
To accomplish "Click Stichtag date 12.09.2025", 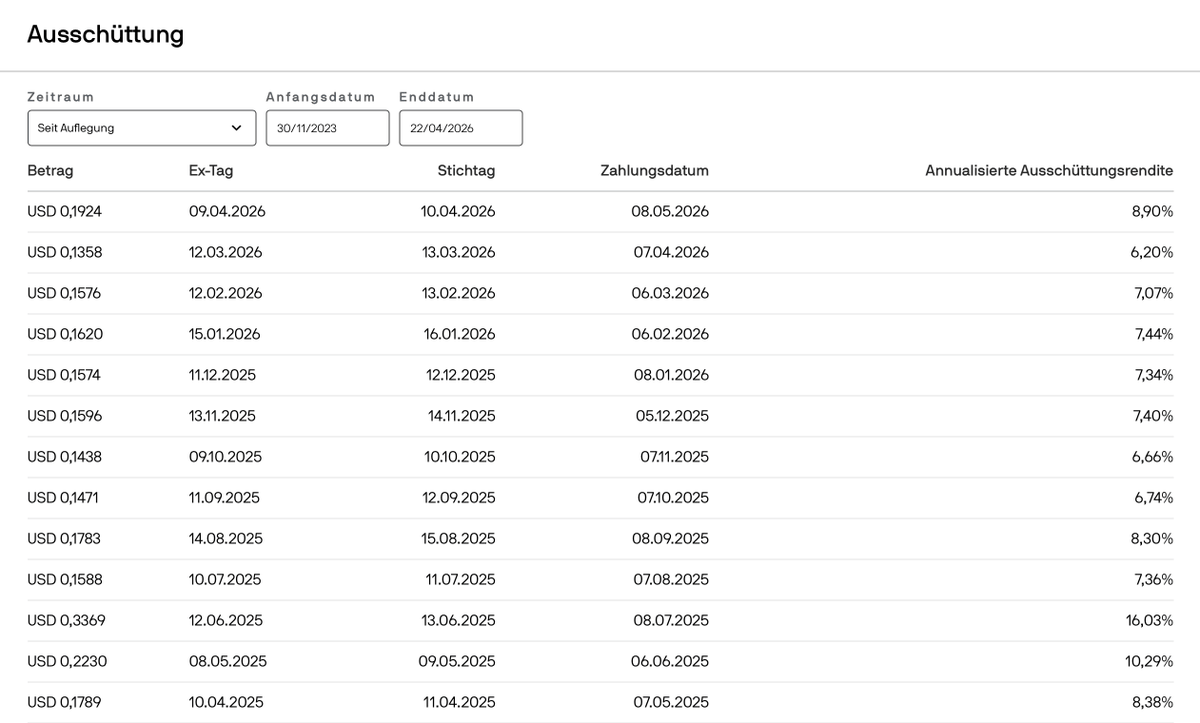I will click(x=459, y=498).
